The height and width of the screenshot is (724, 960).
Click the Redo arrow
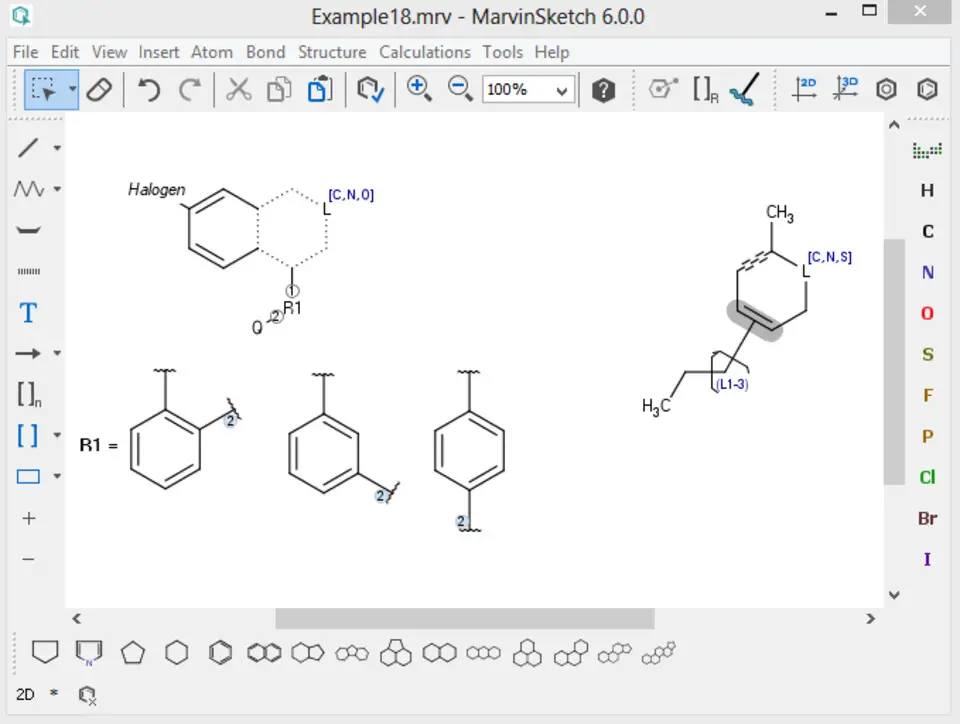click(x=190, y=90)
